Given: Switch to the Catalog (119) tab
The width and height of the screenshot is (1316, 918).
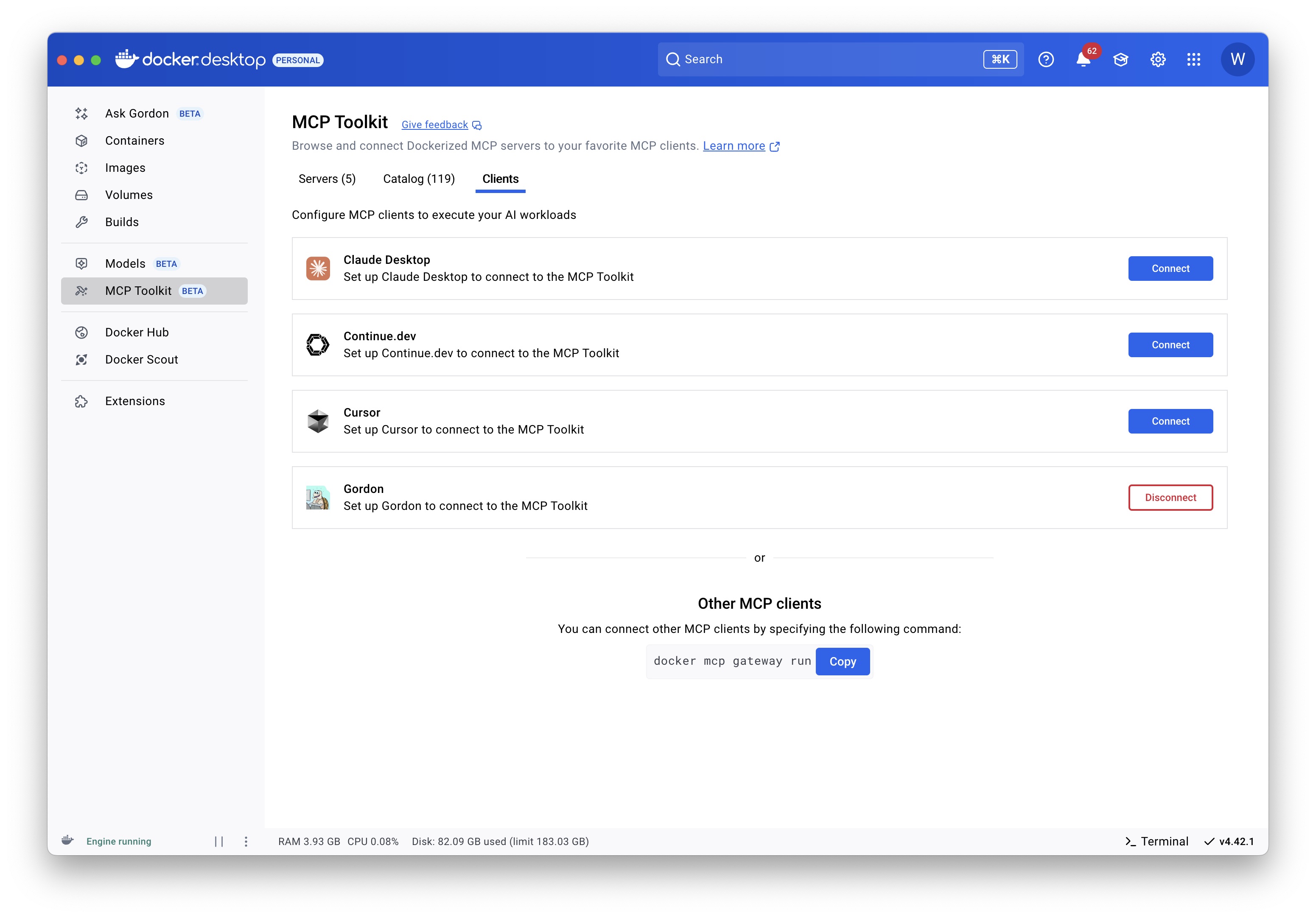Looking at the screenshot, I should 418,179.
